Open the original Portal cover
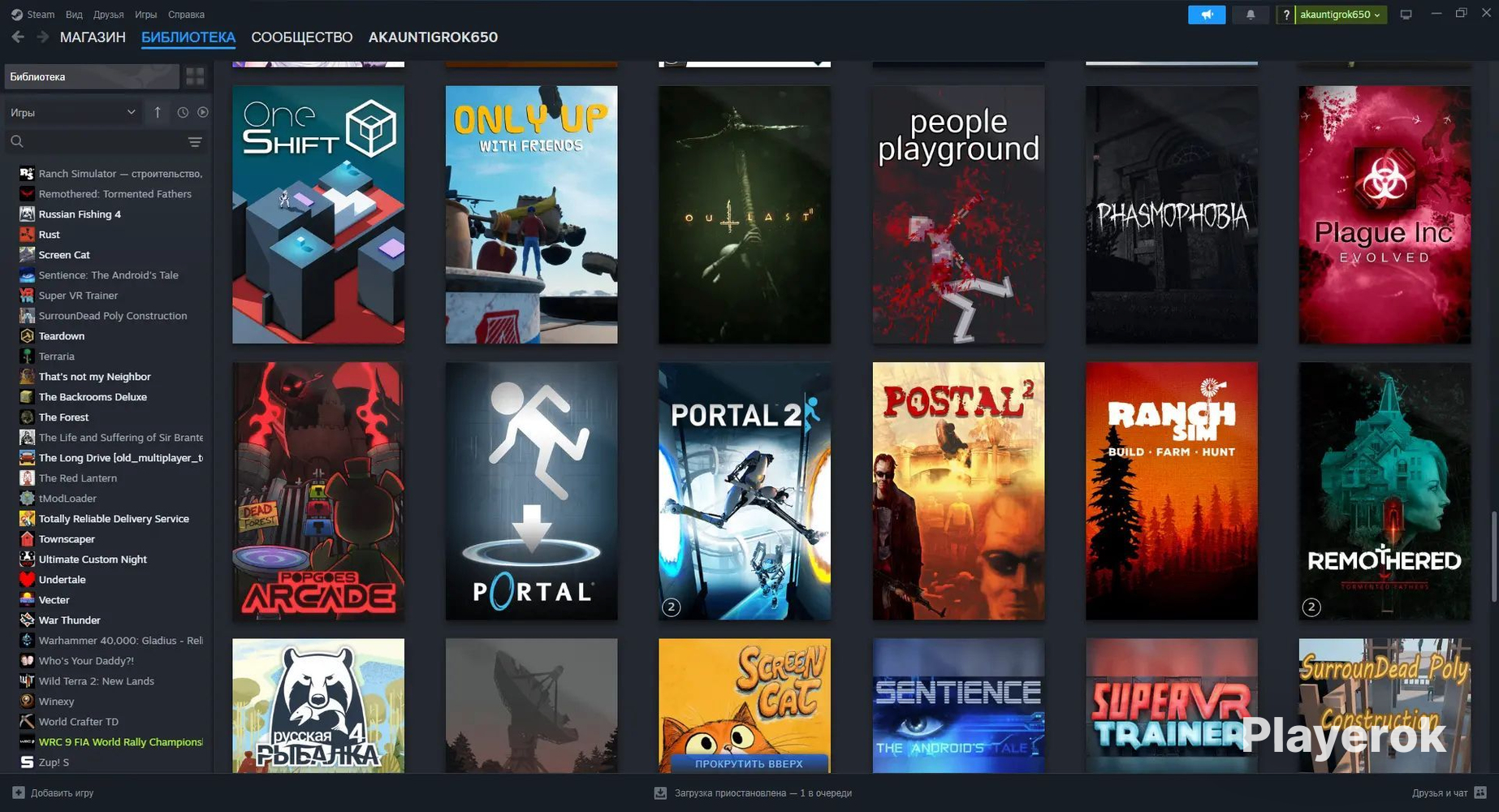The height and width of the screenshot is (812, 1499). coord(531,491)
